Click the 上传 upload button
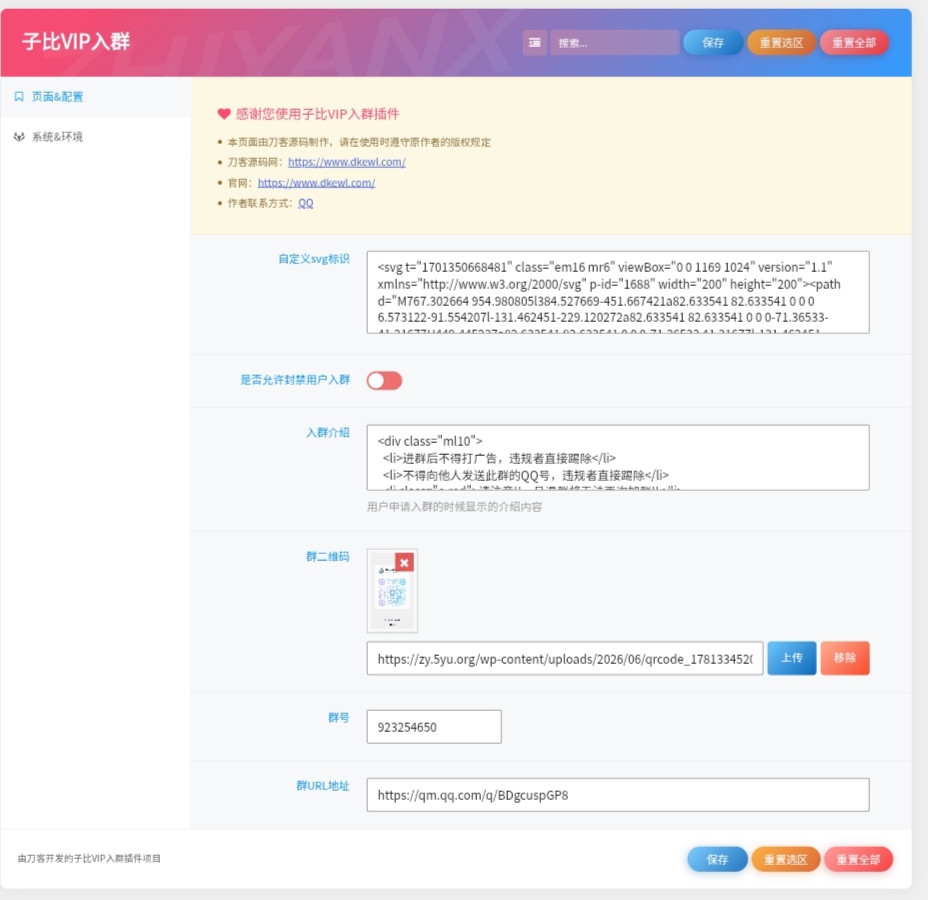Viewport: 928px width, 900px height. 791,658
